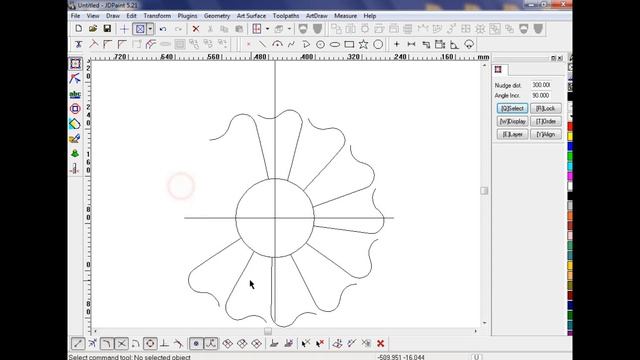The image size is (640, 360).
Task: Open the ArtDraw menu
Action: (317, 16)
